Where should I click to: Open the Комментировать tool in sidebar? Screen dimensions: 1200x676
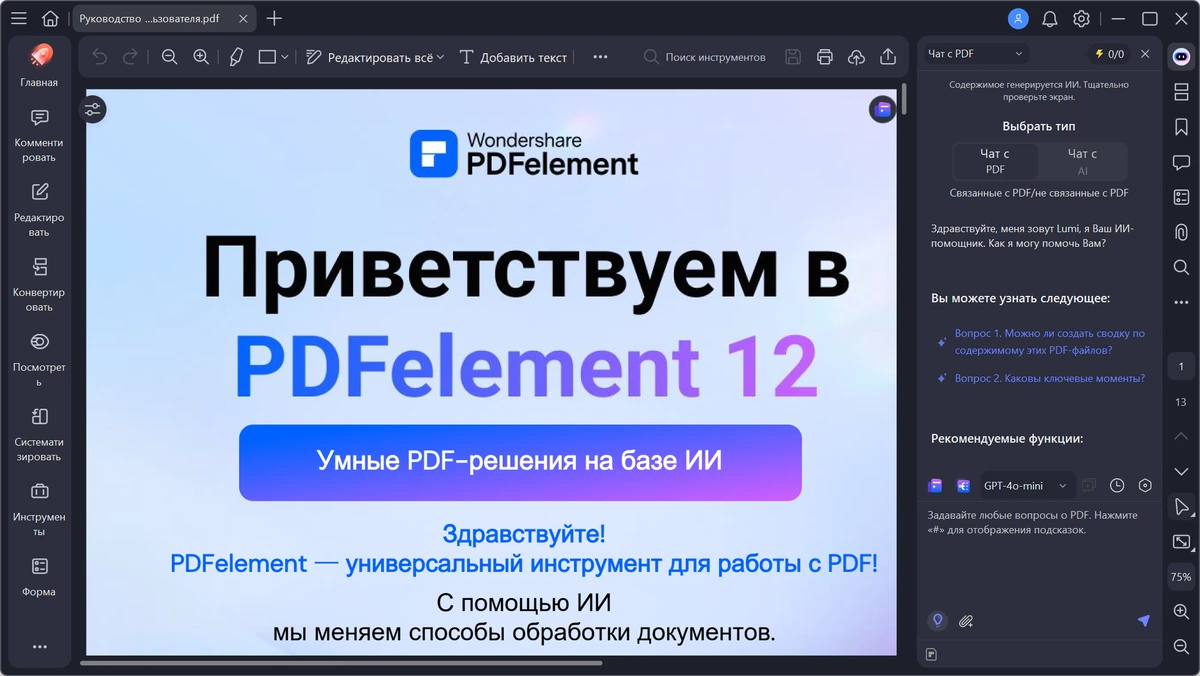[x=39, y=135]
